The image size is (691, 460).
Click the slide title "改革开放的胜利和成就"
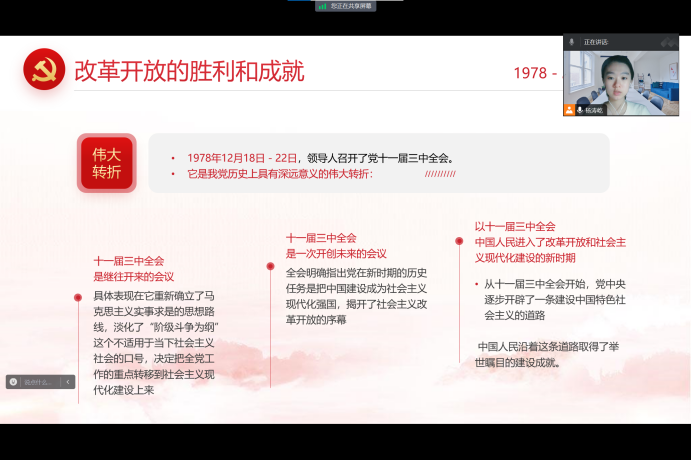pos(189,72)
